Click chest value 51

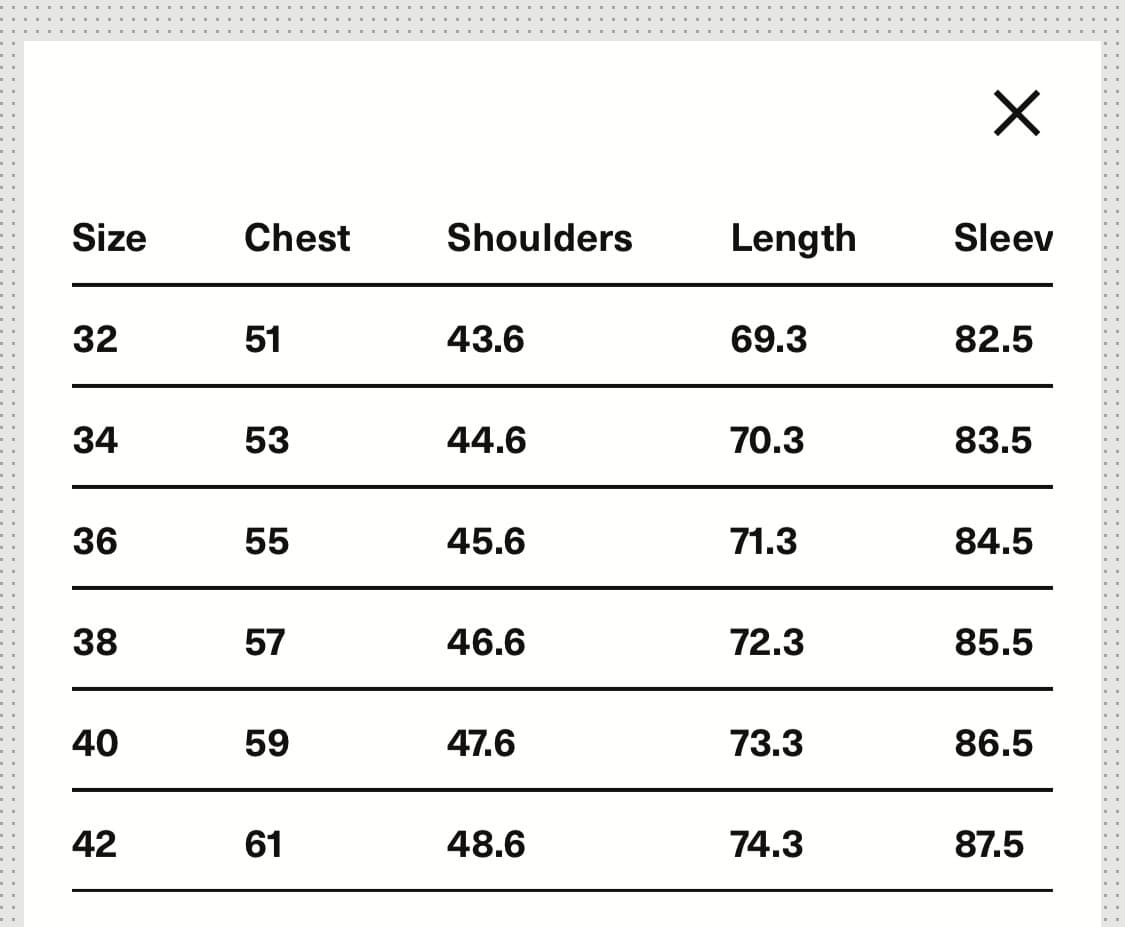point(263,340)
